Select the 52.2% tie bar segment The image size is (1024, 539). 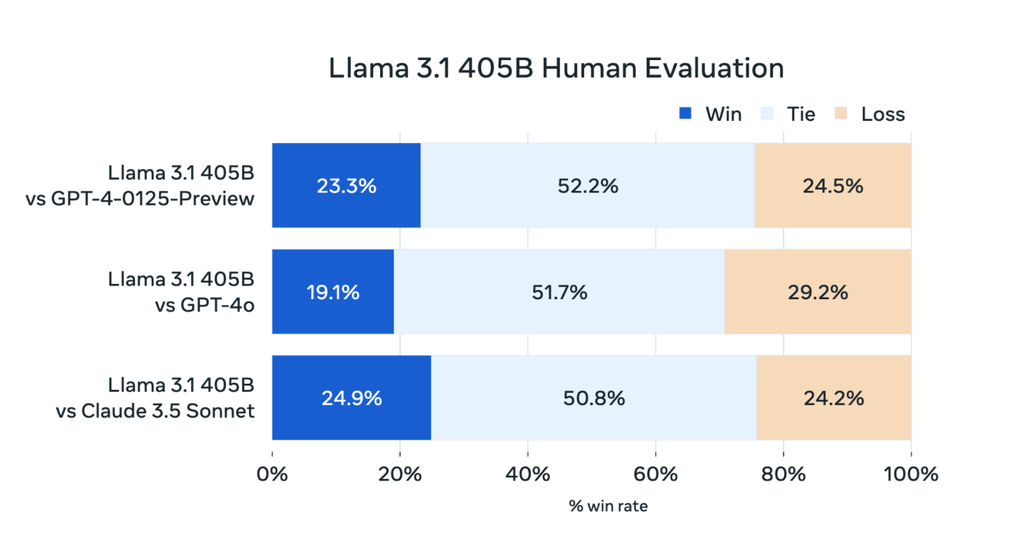point(587,185)
